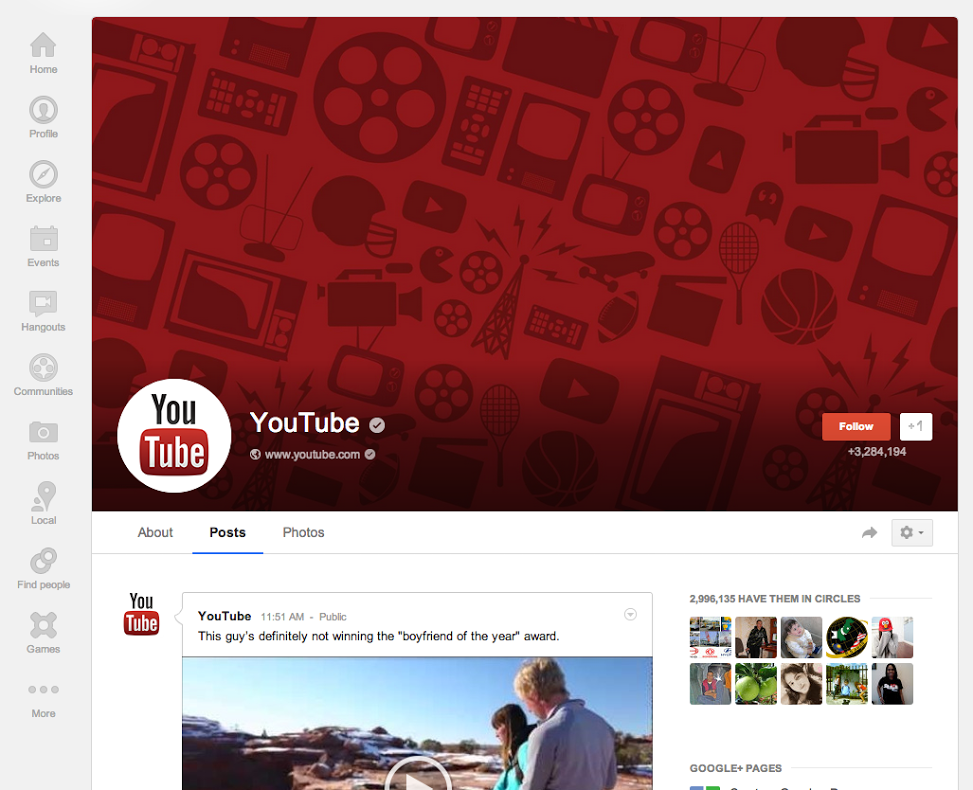Click the post text about boyfriend award
This screenshot has width=973, height=790.
point(379,636)
